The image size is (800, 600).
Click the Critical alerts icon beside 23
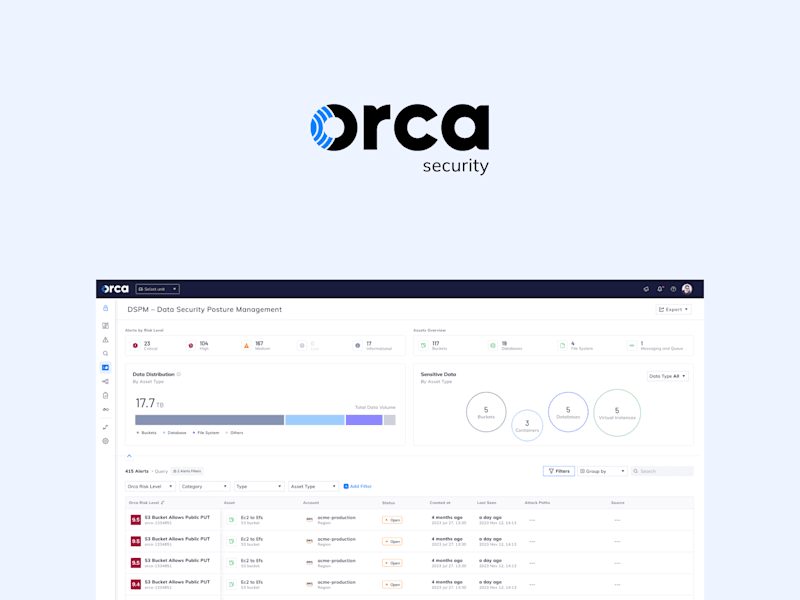[135, 345]
